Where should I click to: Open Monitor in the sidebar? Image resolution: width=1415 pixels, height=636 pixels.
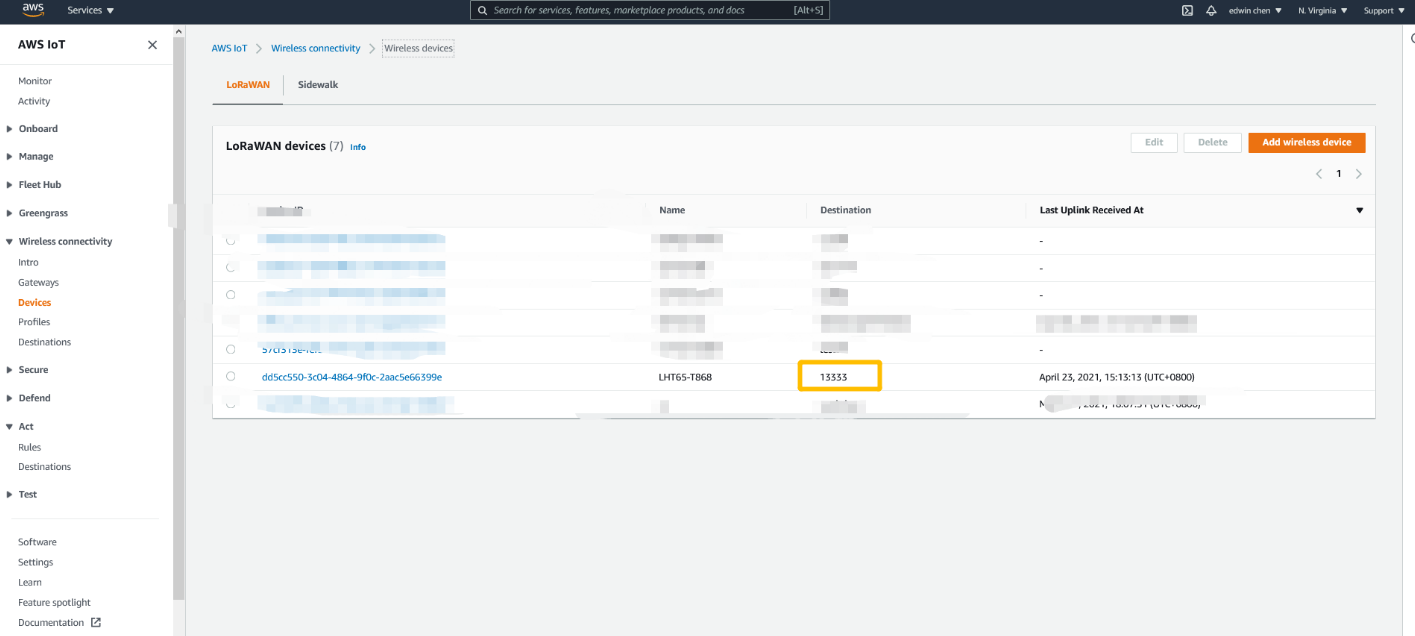point(35,81)
